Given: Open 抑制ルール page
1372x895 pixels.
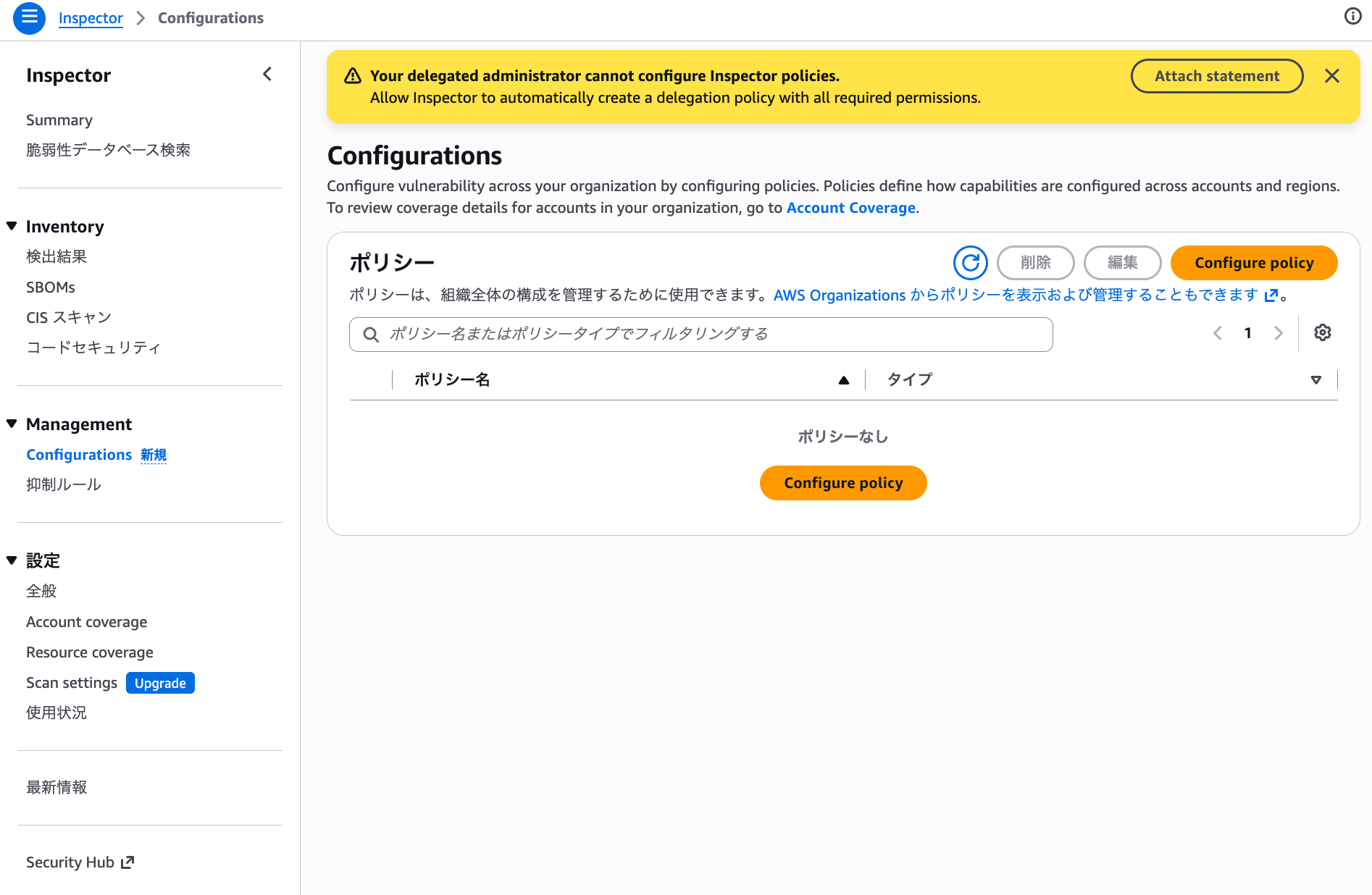Looking at the screenshot, I should click(x=64, y=484).
